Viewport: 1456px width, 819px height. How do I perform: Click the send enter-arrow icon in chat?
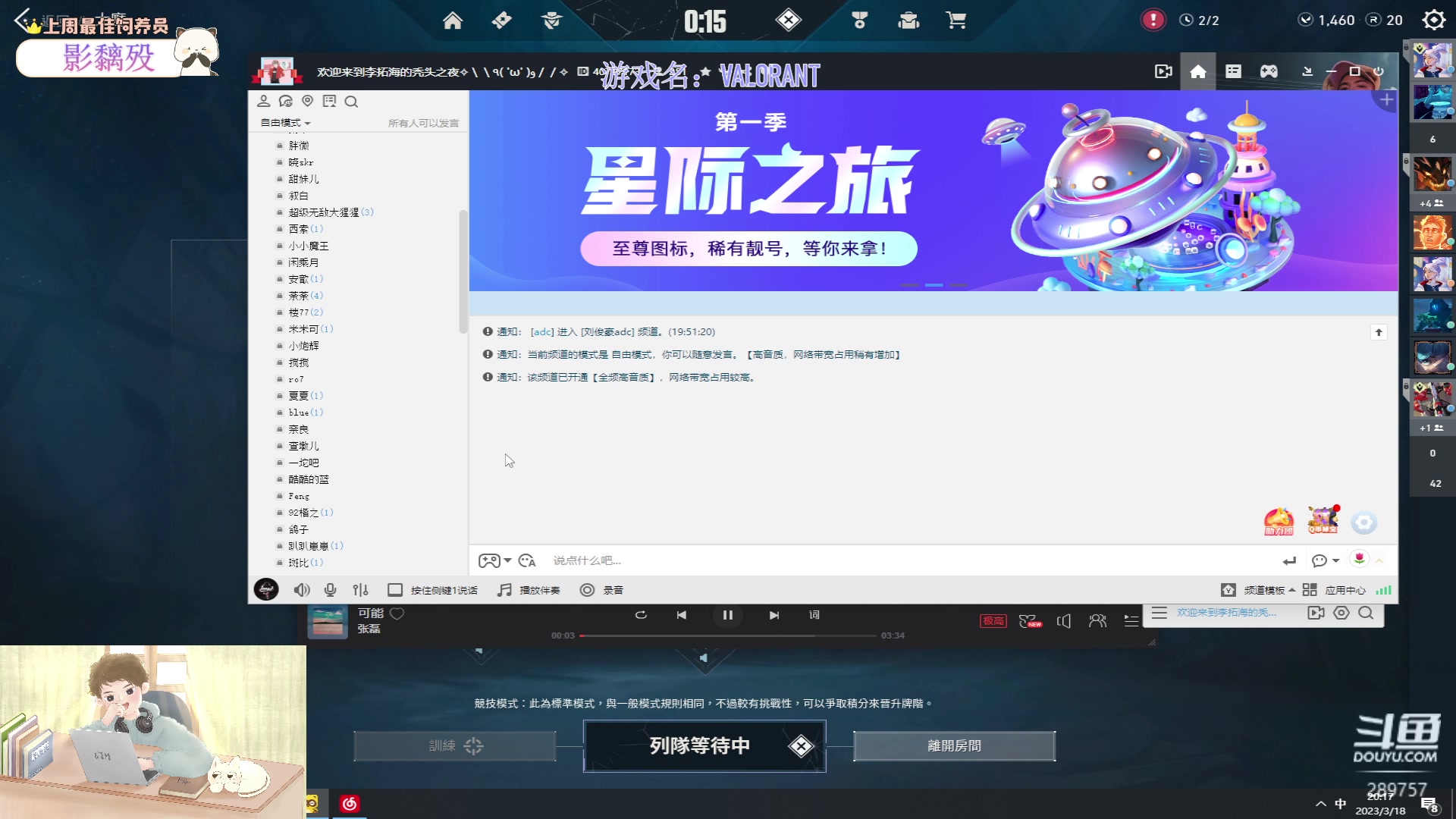pyautogui.click(x=1289, y=561)
